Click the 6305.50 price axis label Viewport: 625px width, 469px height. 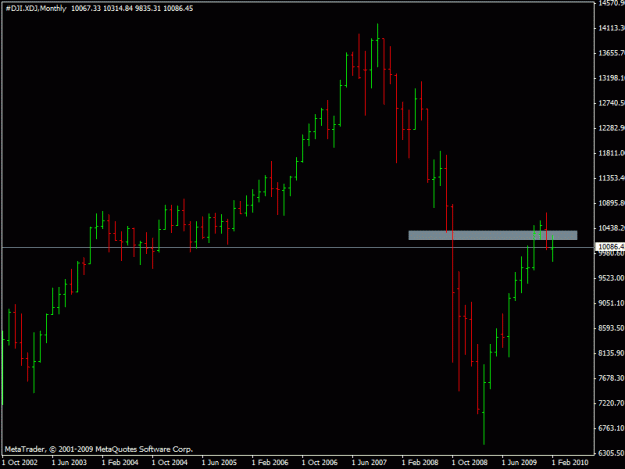tap(611, 453)
